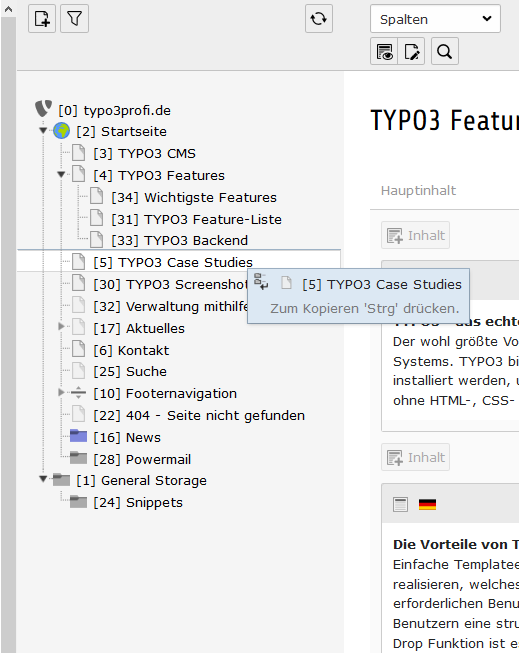This screenshot has height=653, width=519.
Task: Click the blue News folder icon
Action: [x=78, y=436]
